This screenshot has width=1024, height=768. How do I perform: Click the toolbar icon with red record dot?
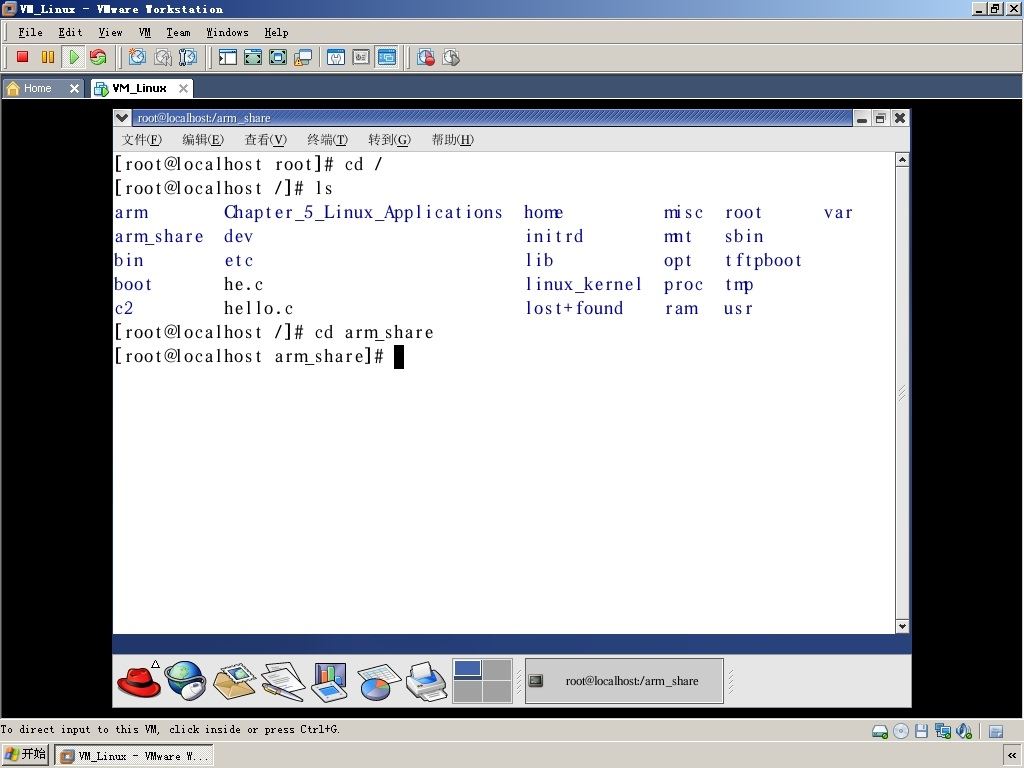tap(426, 57)
